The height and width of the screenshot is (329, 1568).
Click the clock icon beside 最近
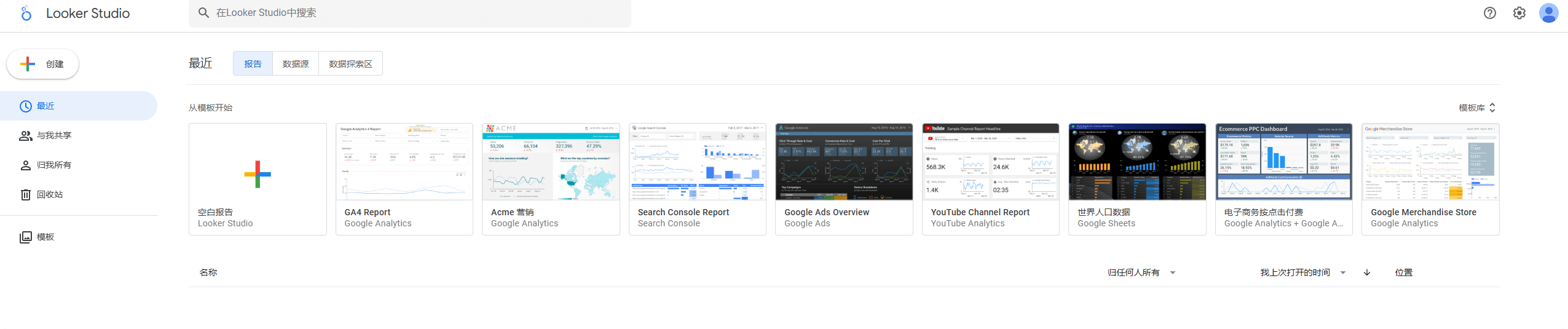point(26,106)
